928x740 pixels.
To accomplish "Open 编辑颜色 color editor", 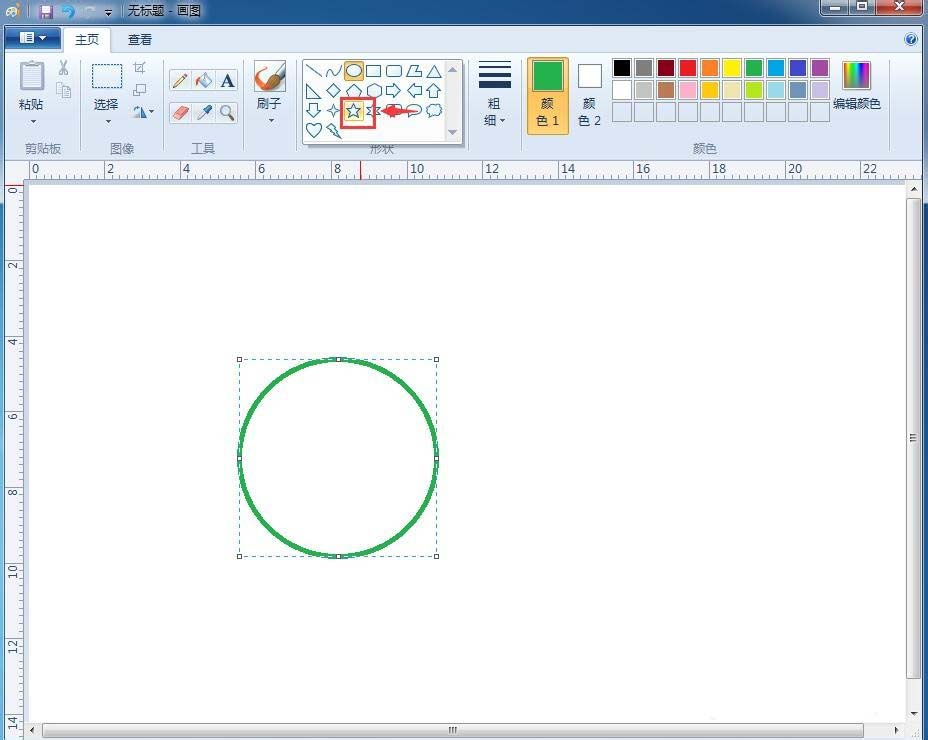I will click(856, 86).
